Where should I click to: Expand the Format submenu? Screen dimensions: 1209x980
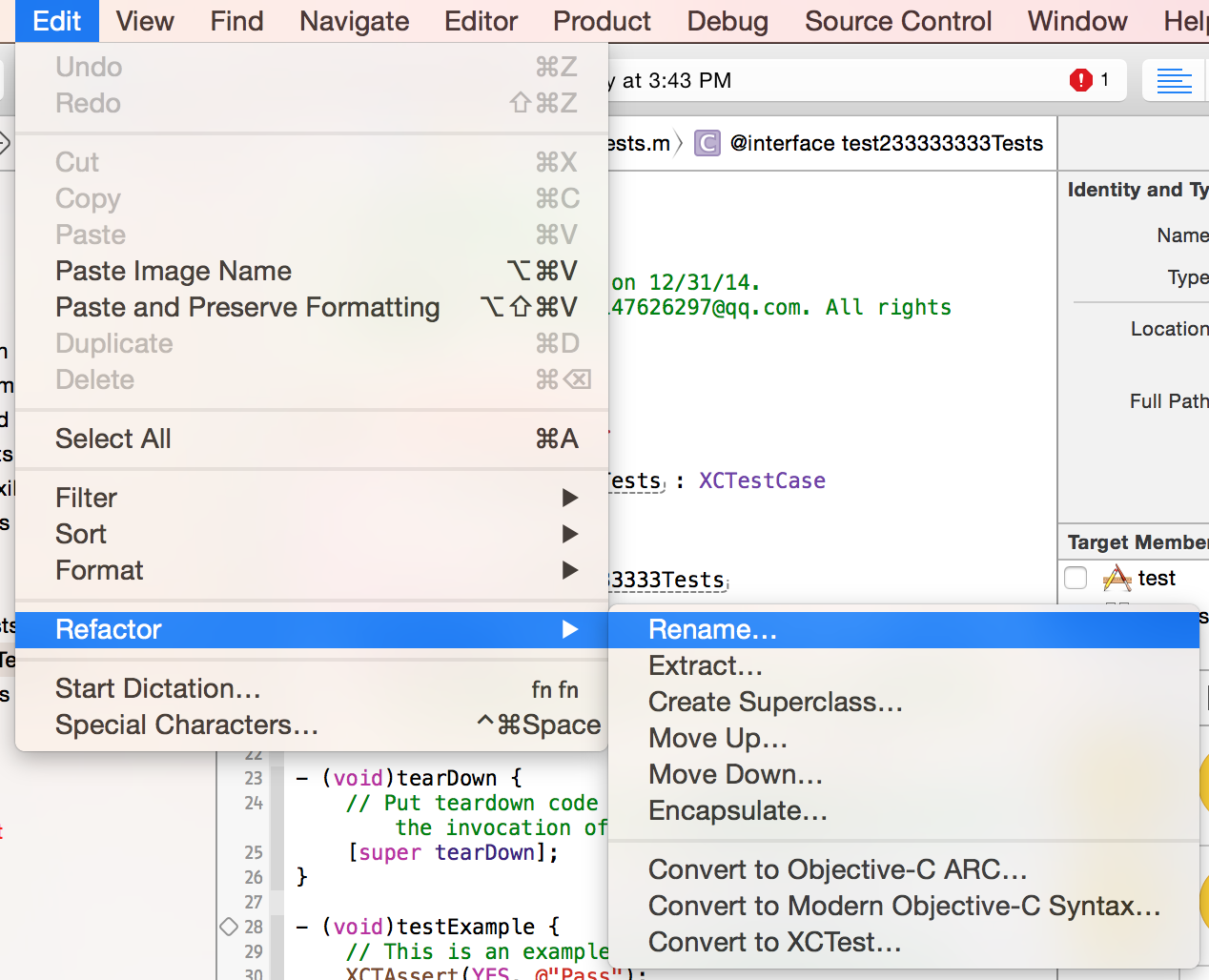click(312, 570)
